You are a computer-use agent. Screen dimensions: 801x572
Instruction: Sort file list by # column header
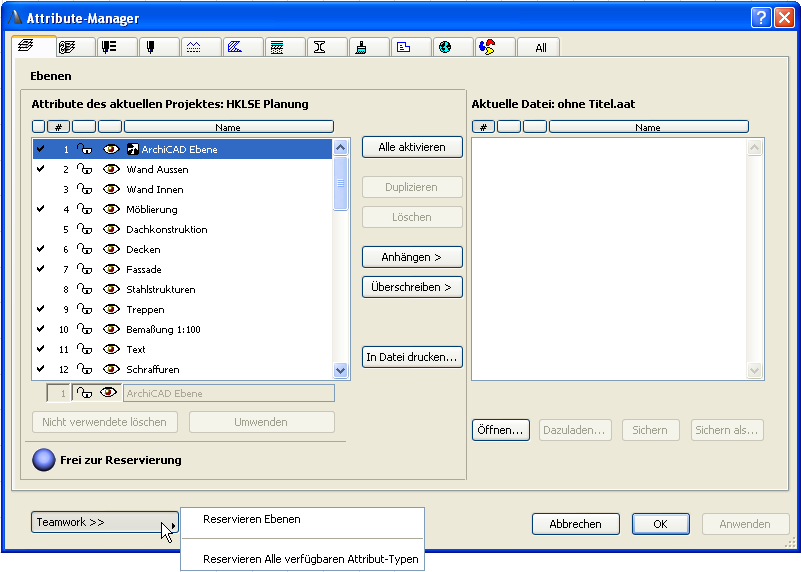483,127
